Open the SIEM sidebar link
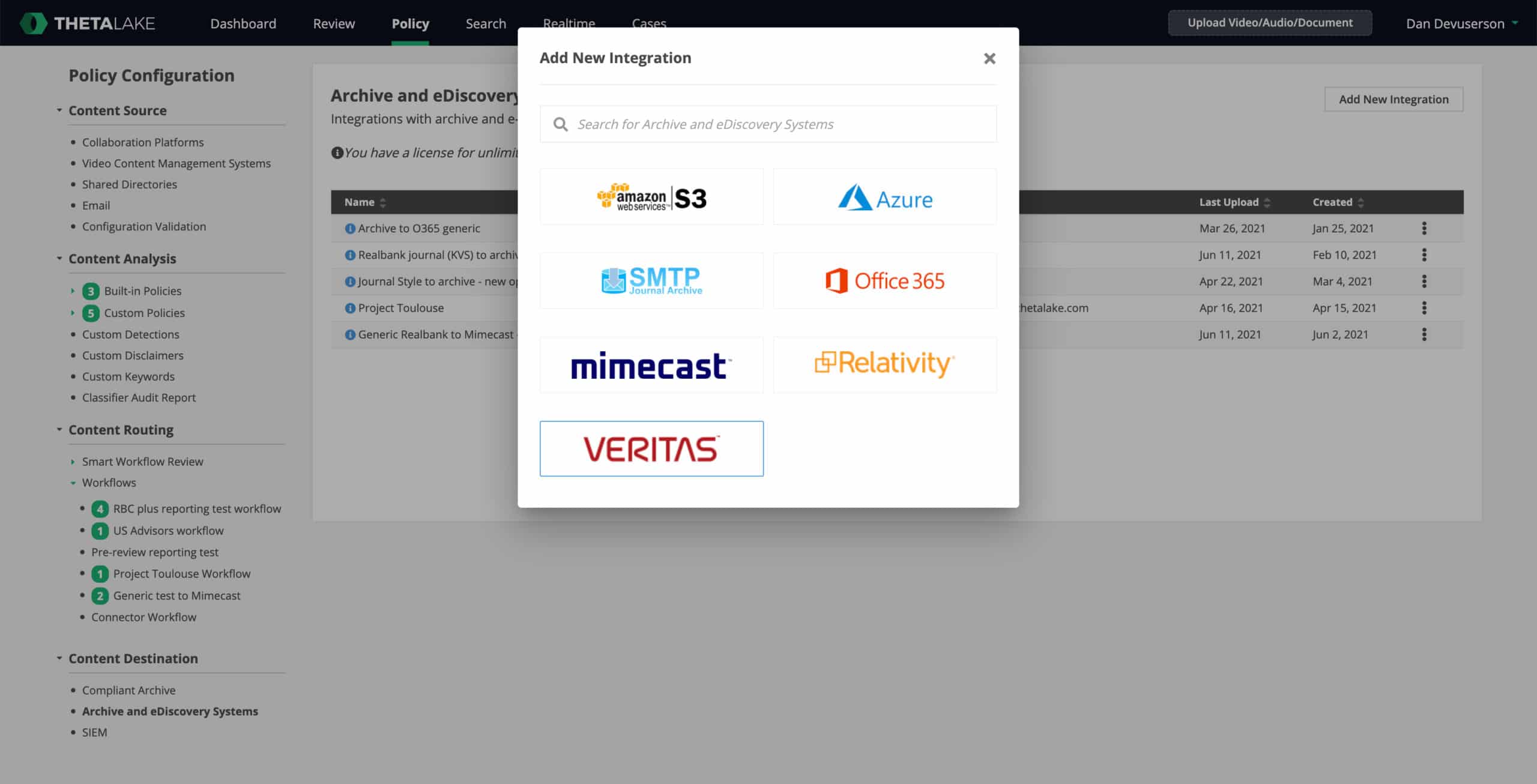Screen dimensions: 1537x784 pyautogui.click(x=95, y=732)
